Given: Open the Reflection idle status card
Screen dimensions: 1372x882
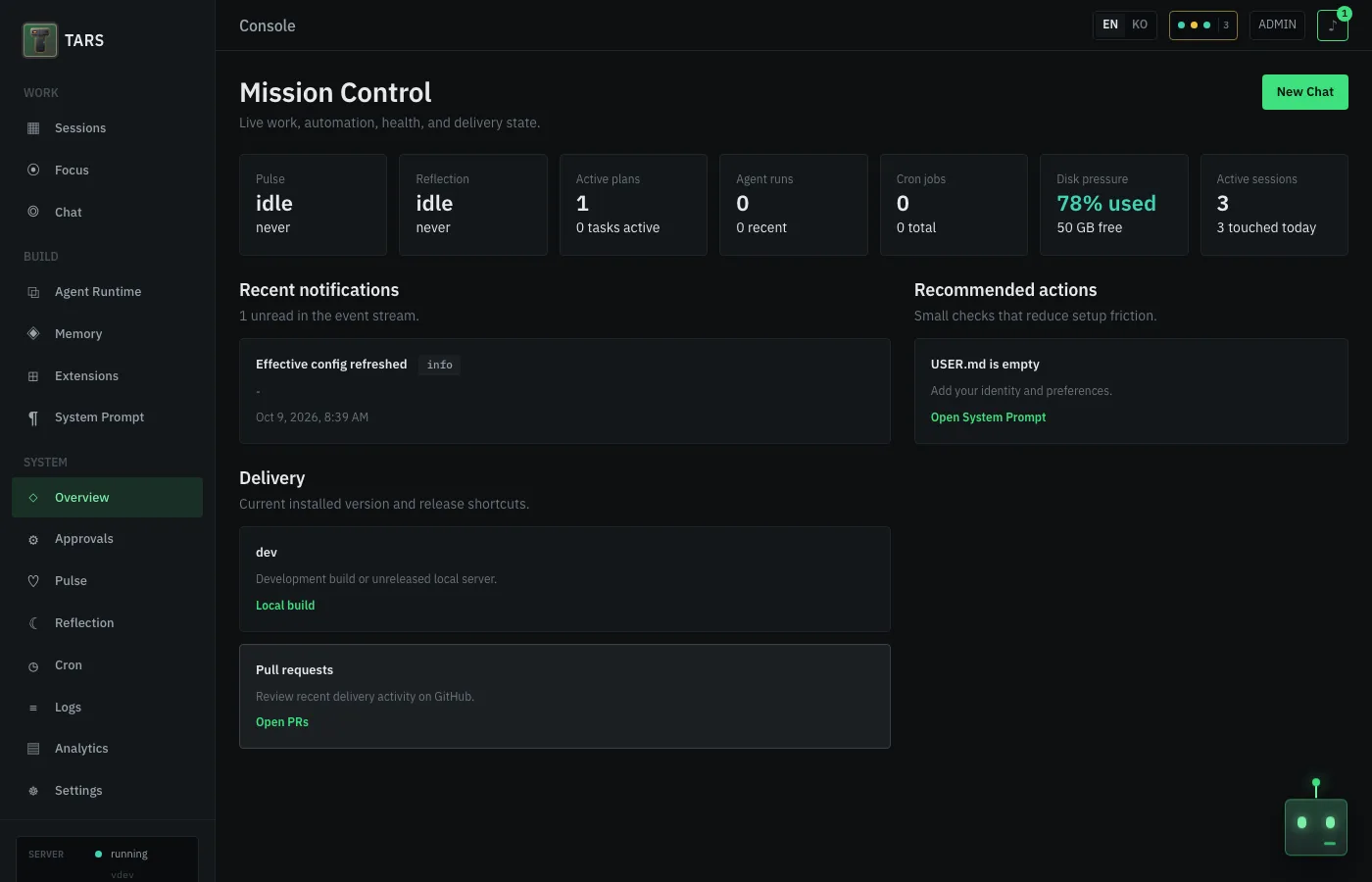Looking at the screenshot, I should click(473, 205).
